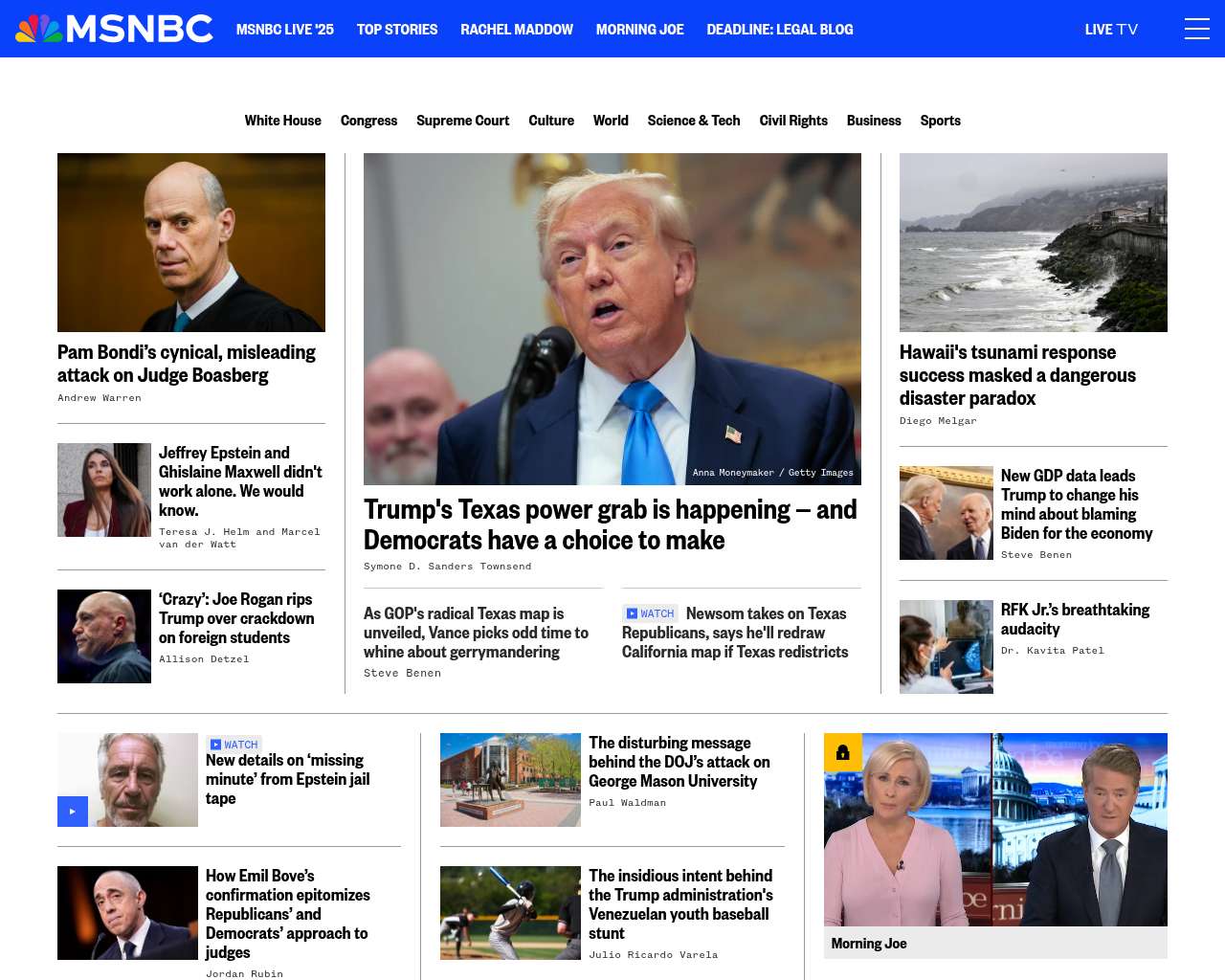Read Epstein and Ghislaine Maxwell article

tap(240, 481)
